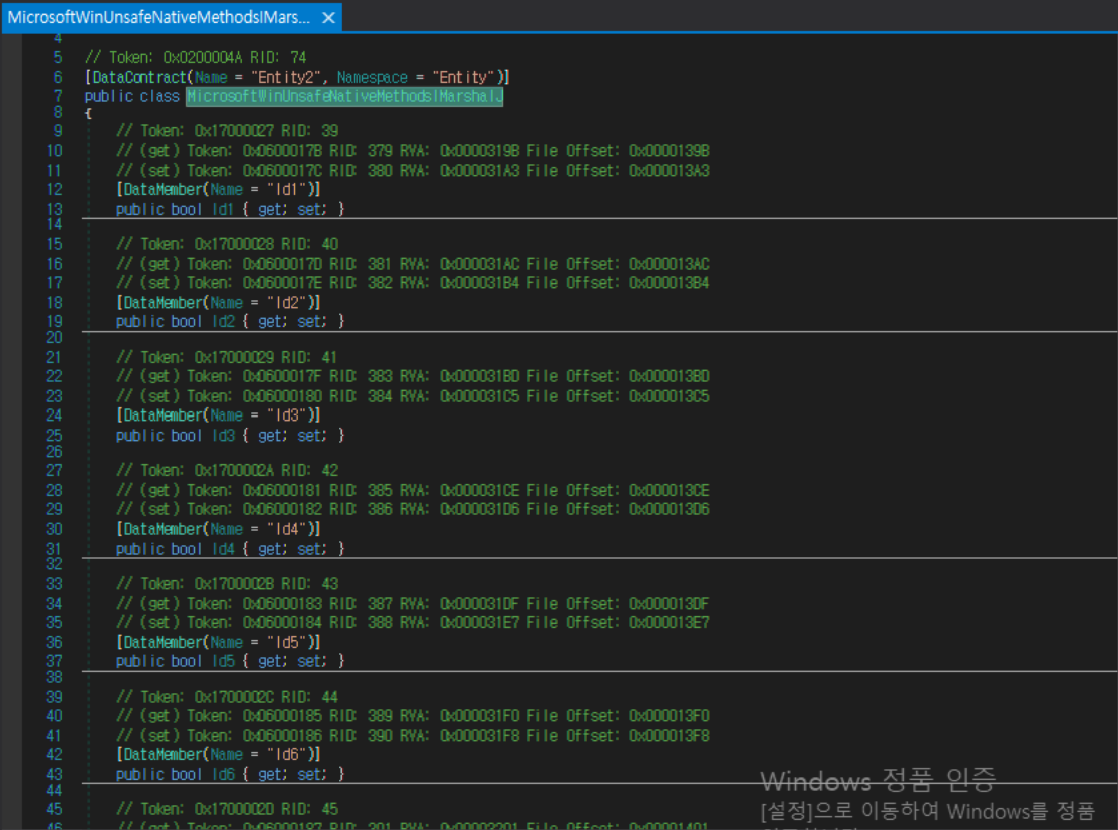Click the get token comment 0x06000185
The width and height of the screenshot is (1118, 830).
pyautogui.click(x=412, y=716)
